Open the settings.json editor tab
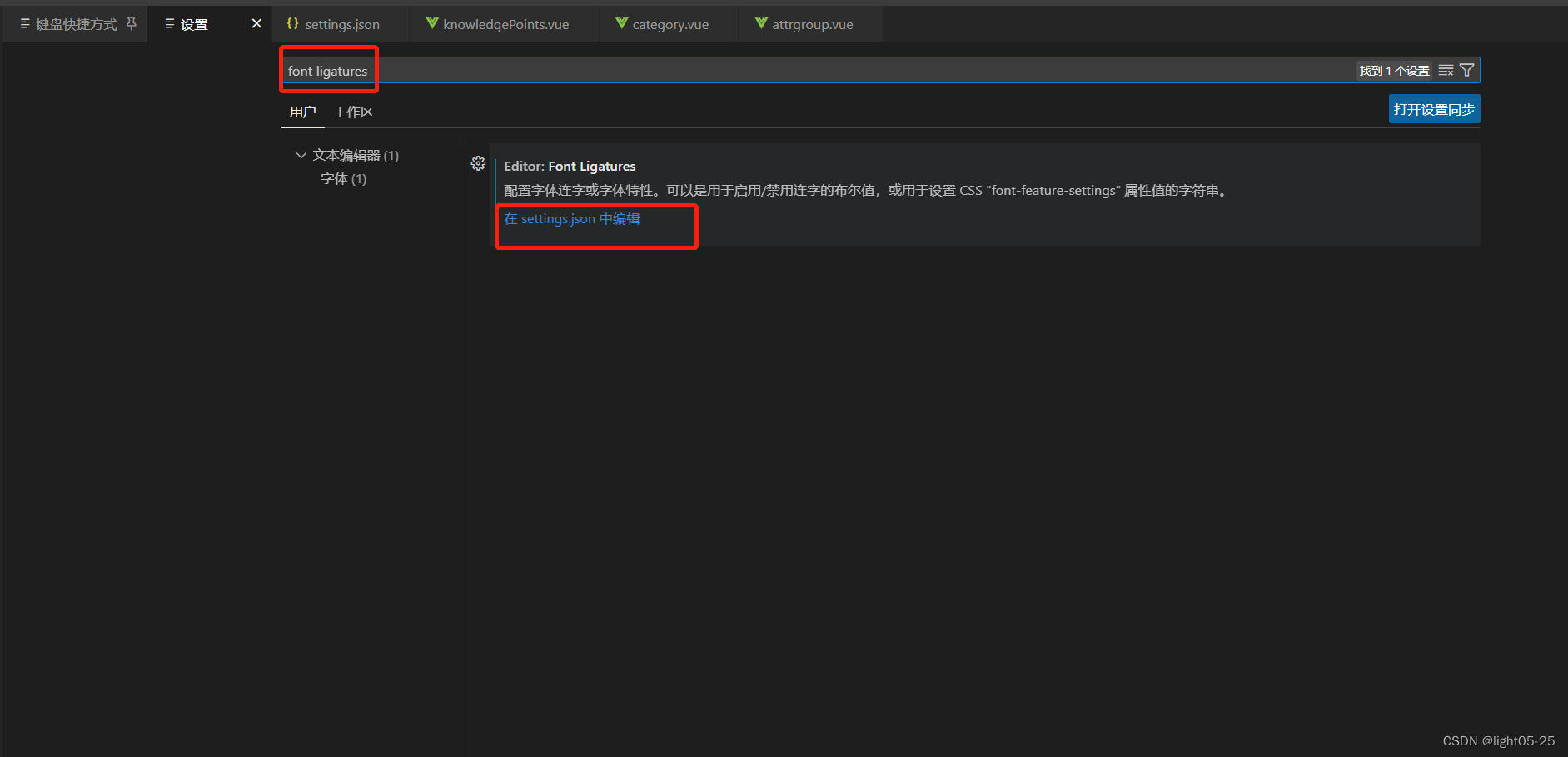This screenshot has width=1568, height=757. [x=341, y=23]
